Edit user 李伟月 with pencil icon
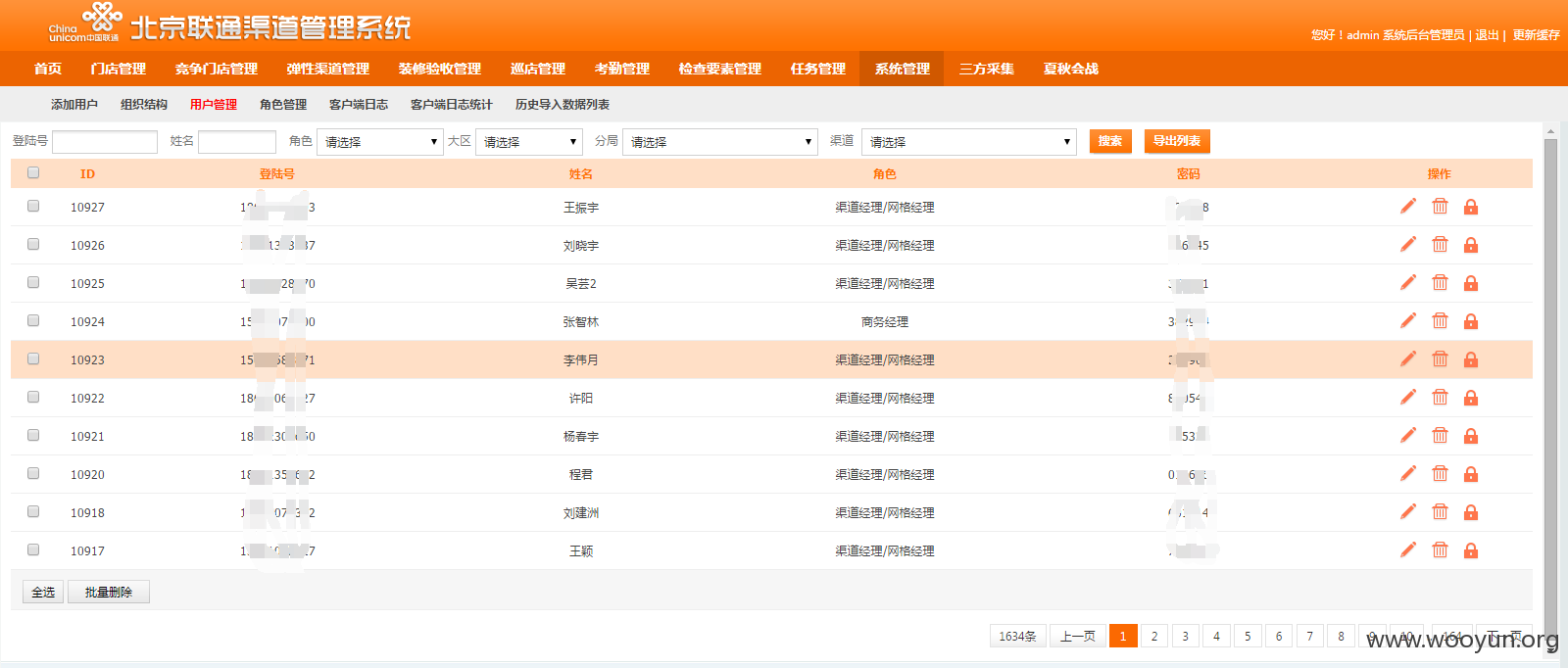Viewport: 1568px width, 668px height. pyautogui.click(x=1408, y=358)
